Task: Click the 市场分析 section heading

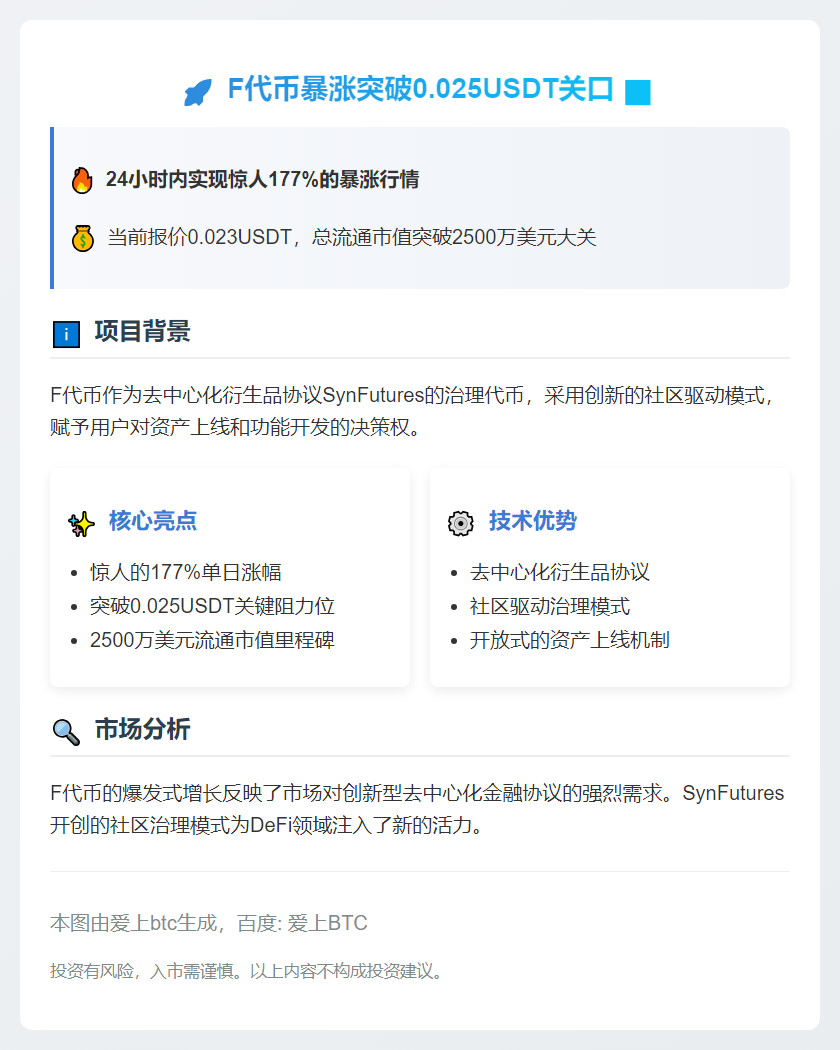Action: point(142,729)
